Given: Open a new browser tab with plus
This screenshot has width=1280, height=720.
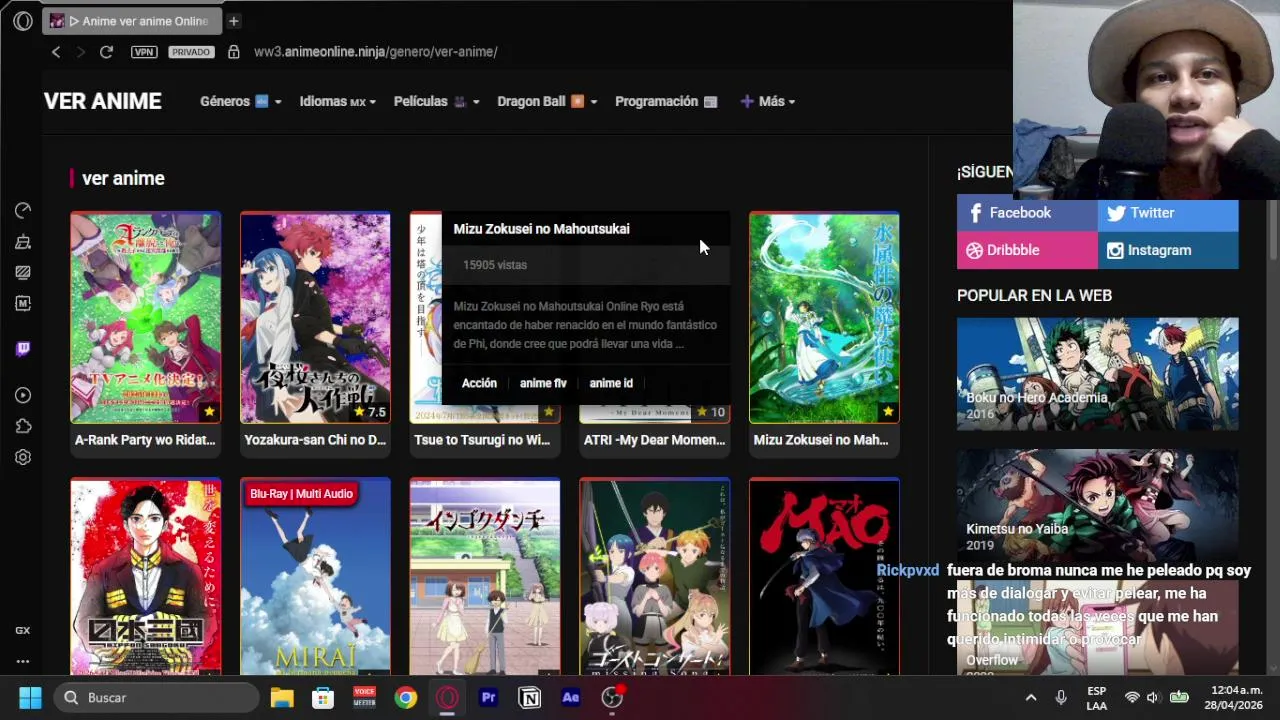Looking at the screenshot, I should pyautogui.click(x=233, y=21).
